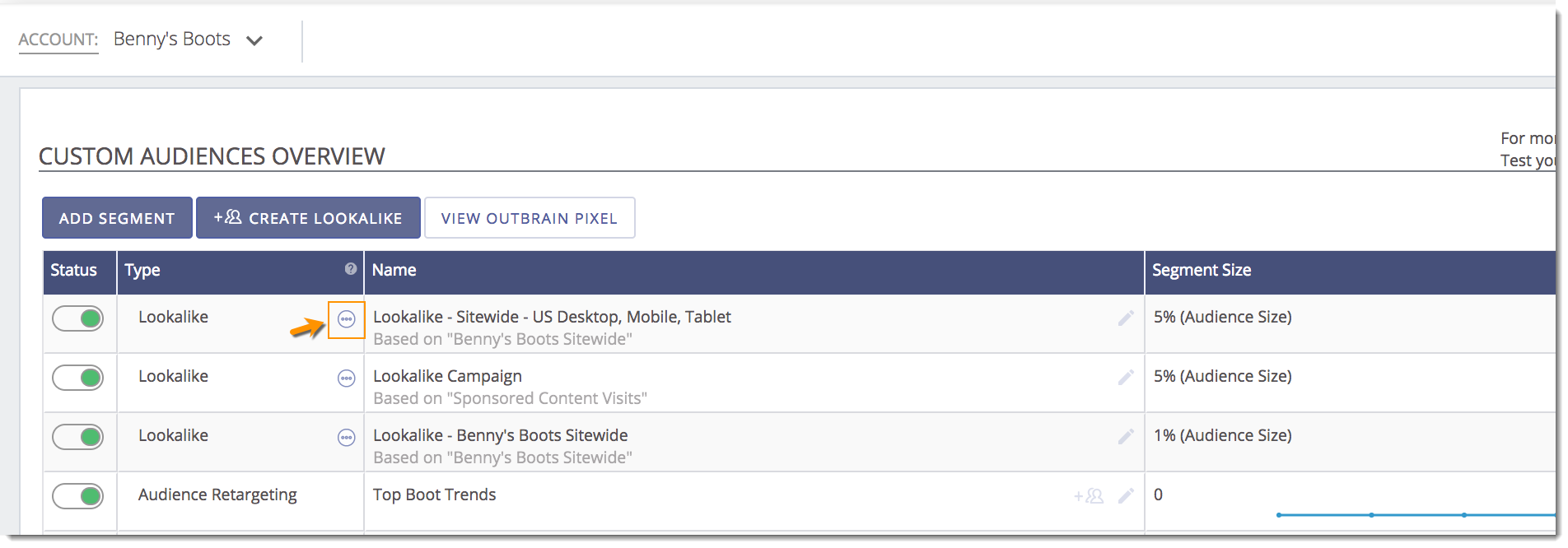The height and width of the screenshot is (548, 1568).
Task: Click the Name column header
Action: click(x=394, y=270)
